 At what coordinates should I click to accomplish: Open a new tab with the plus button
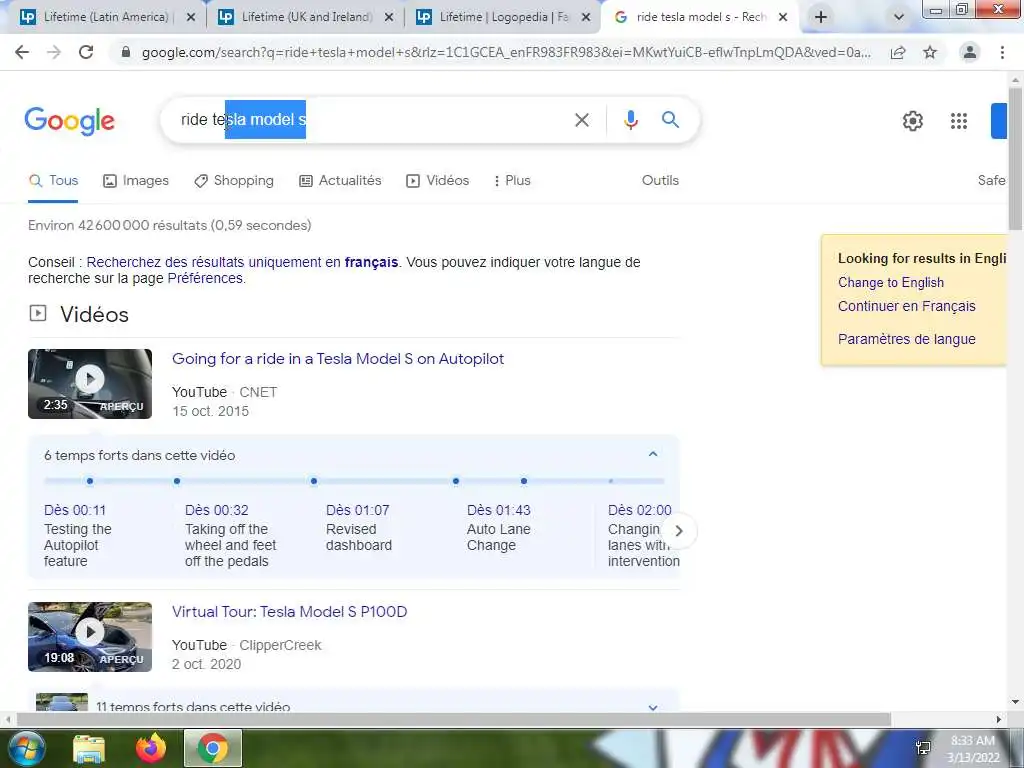[x=821, y=17]
